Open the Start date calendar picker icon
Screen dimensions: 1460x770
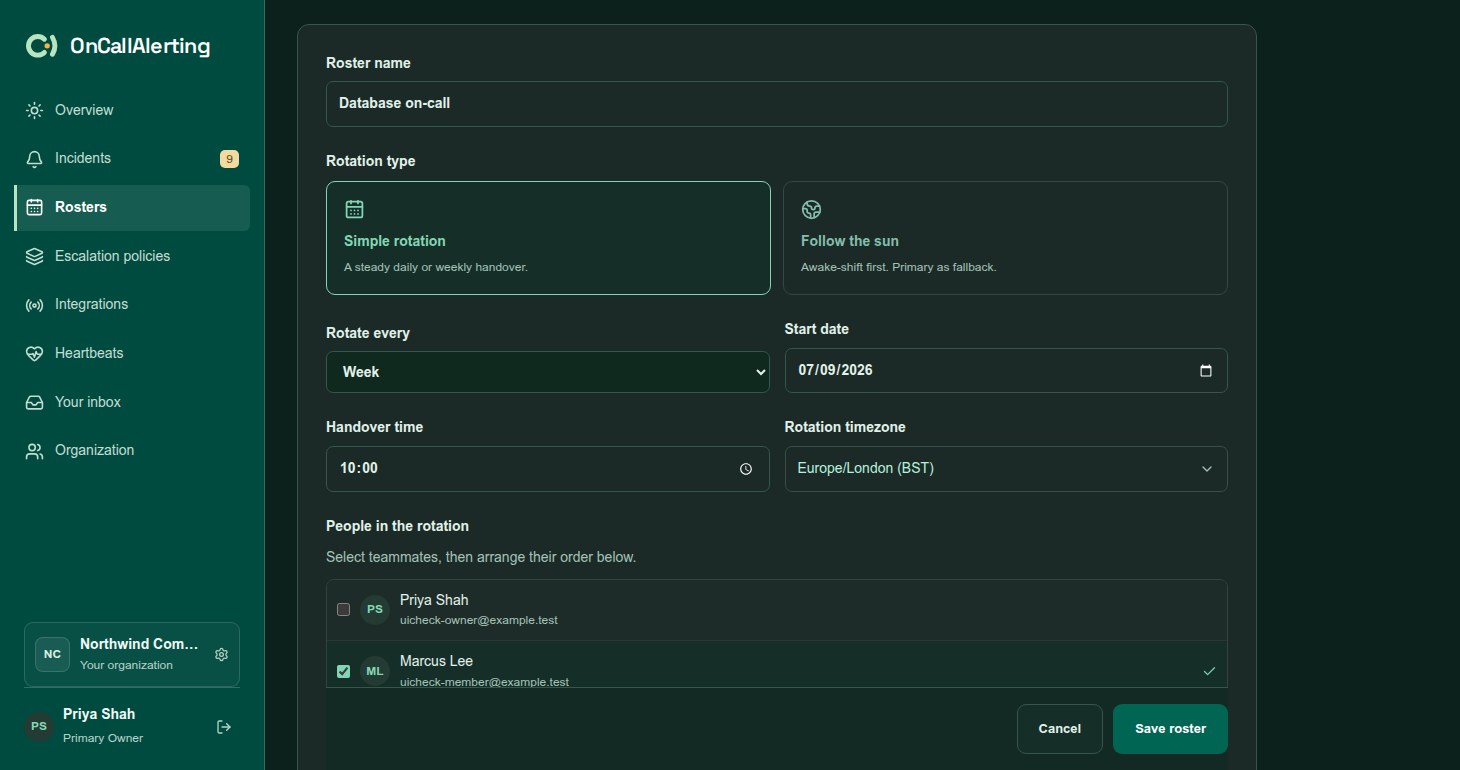coord(1206,370)
